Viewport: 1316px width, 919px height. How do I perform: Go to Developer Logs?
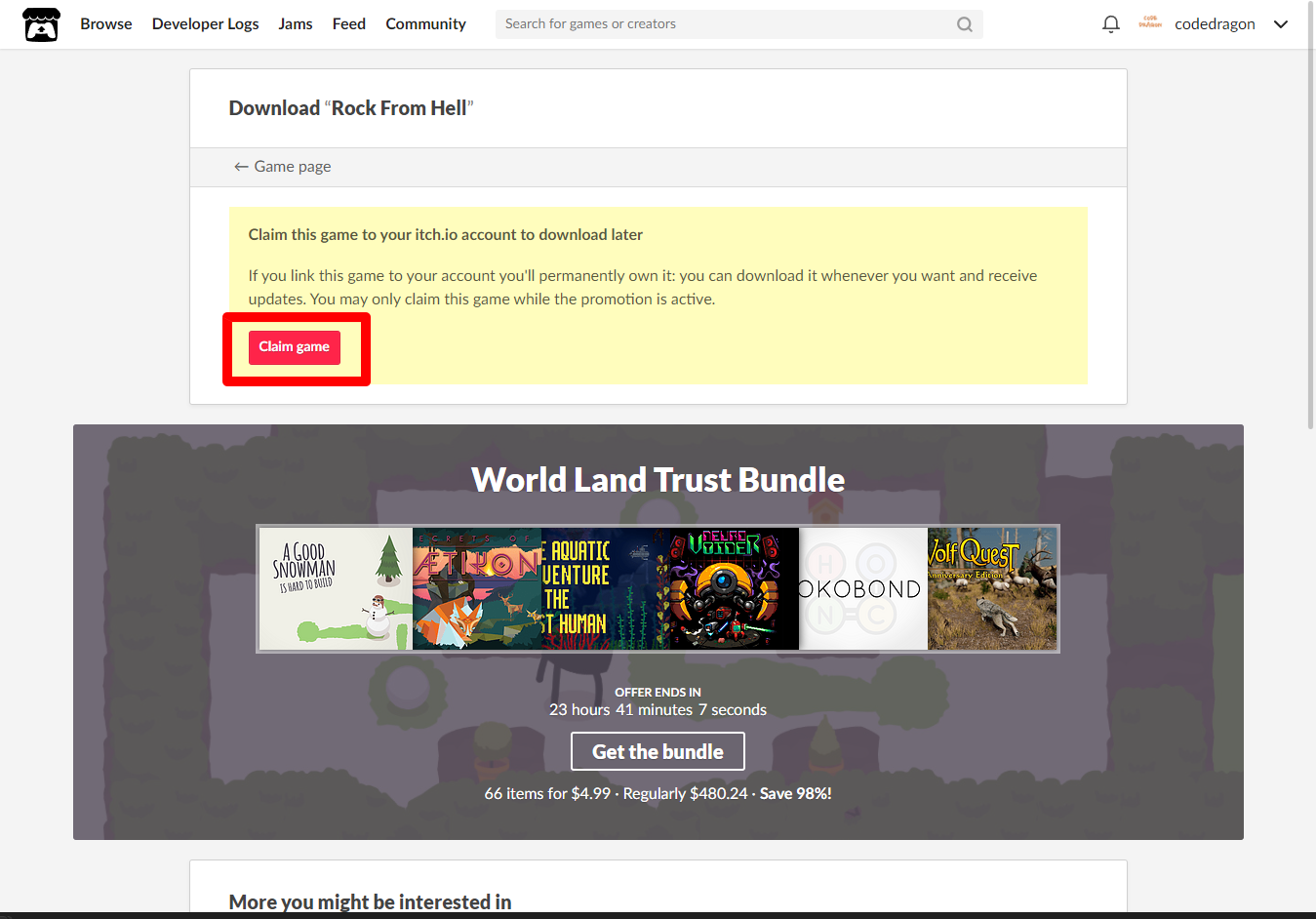tap(206, 23)
